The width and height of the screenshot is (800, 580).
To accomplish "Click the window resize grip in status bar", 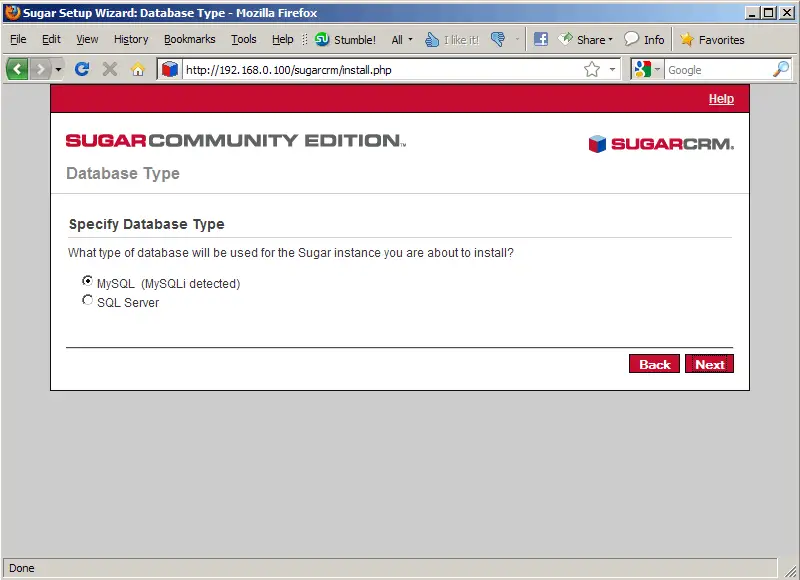I will click(790, 571).
